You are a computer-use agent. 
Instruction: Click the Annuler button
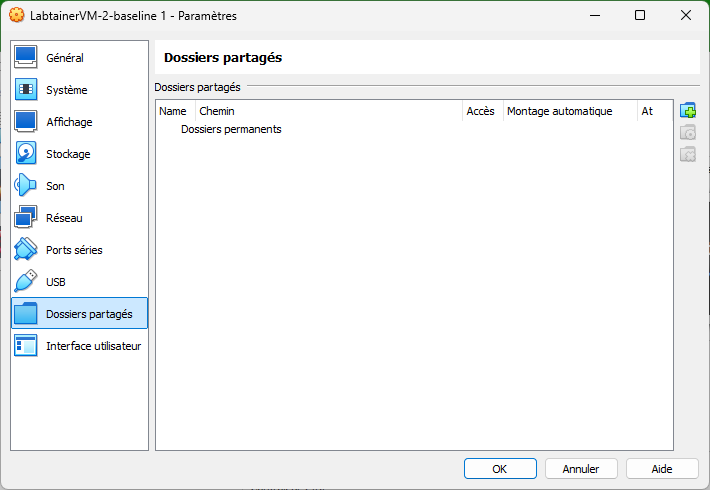(581, 468)
